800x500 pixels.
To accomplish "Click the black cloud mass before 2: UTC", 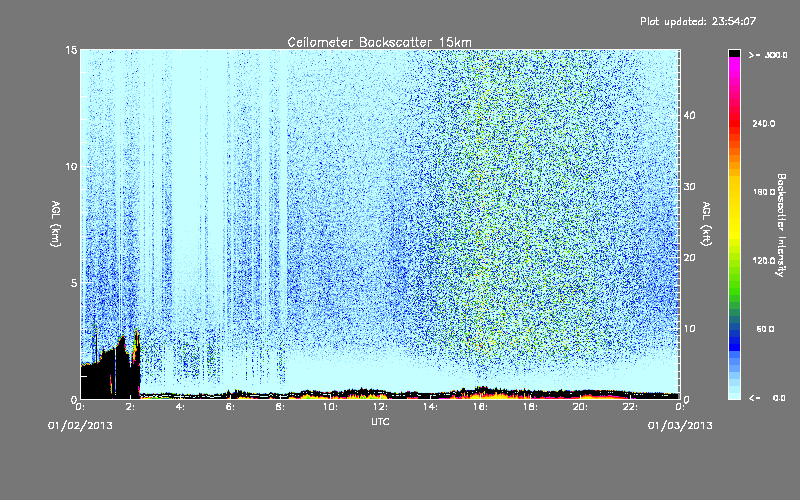I will click(x=110, y=372).
